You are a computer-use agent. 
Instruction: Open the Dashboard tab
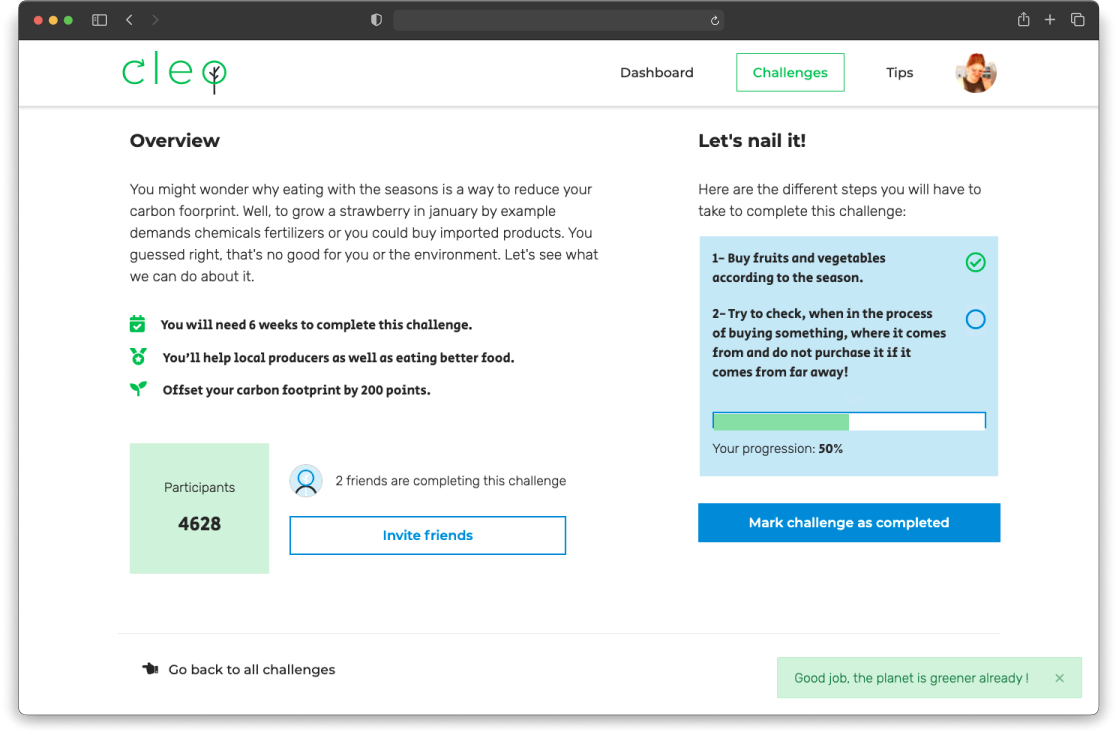pyautogui.click(x=656, y=73)
